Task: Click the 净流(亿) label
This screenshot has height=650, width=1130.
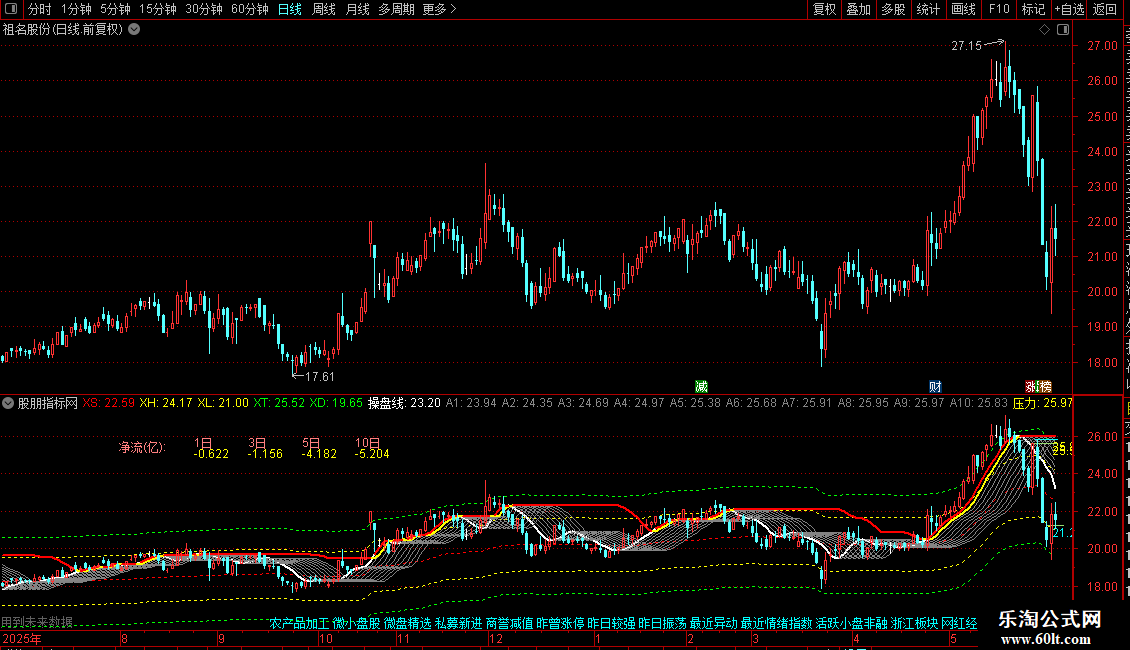Action: [142, 447]
